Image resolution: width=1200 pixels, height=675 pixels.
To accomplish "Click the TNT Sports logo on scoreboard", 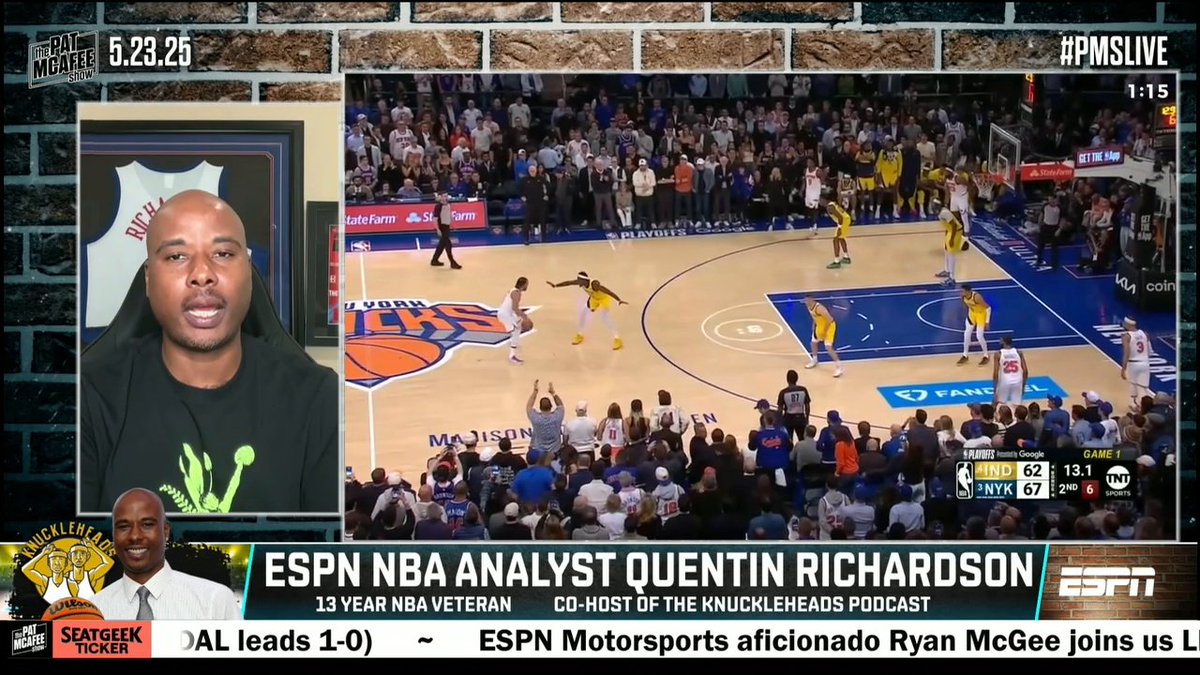I will click(x=1117, y=479).
